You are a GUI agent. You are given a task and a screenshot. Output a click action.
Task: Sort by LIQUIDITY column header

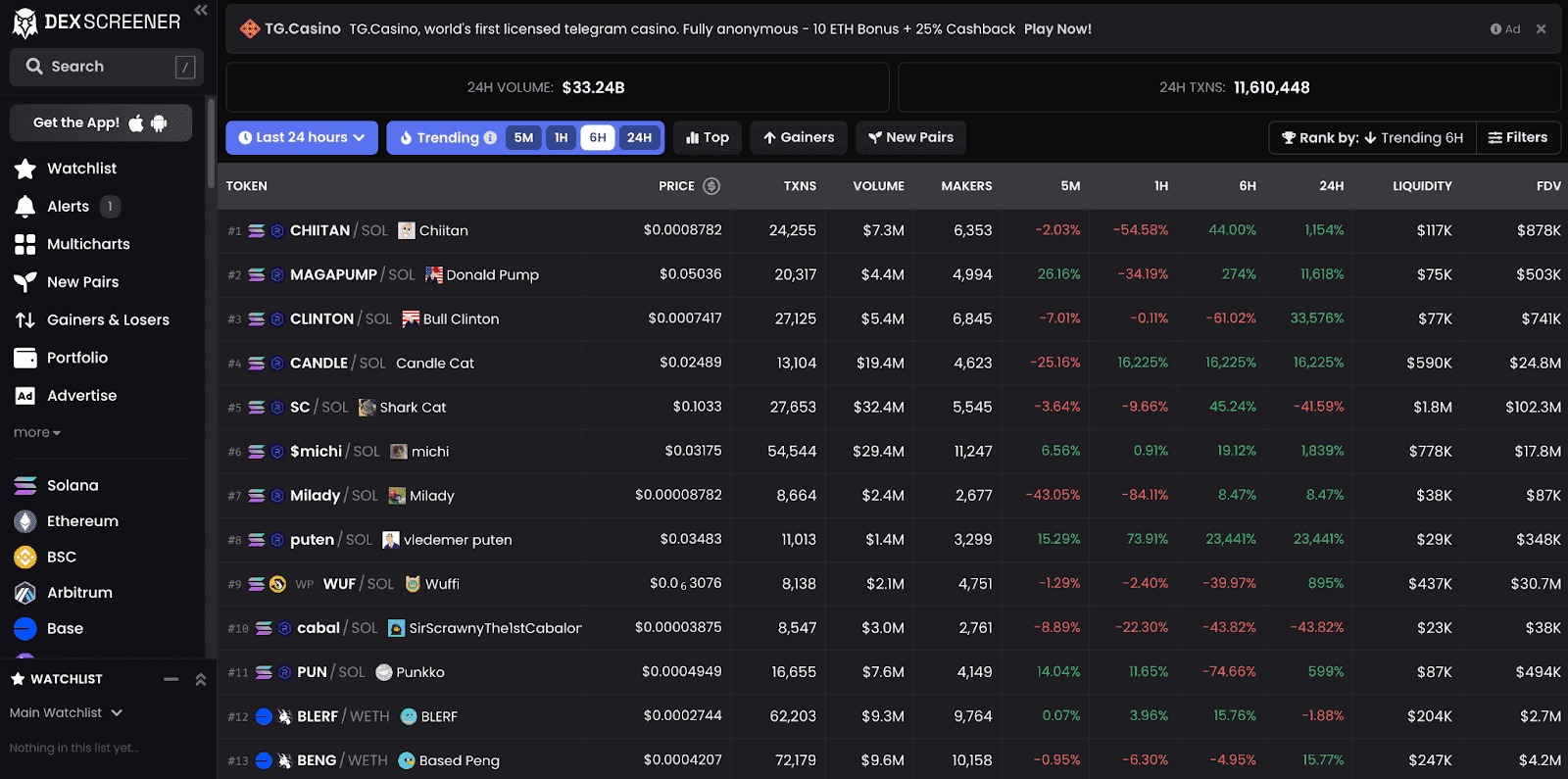coord(1422,186)
